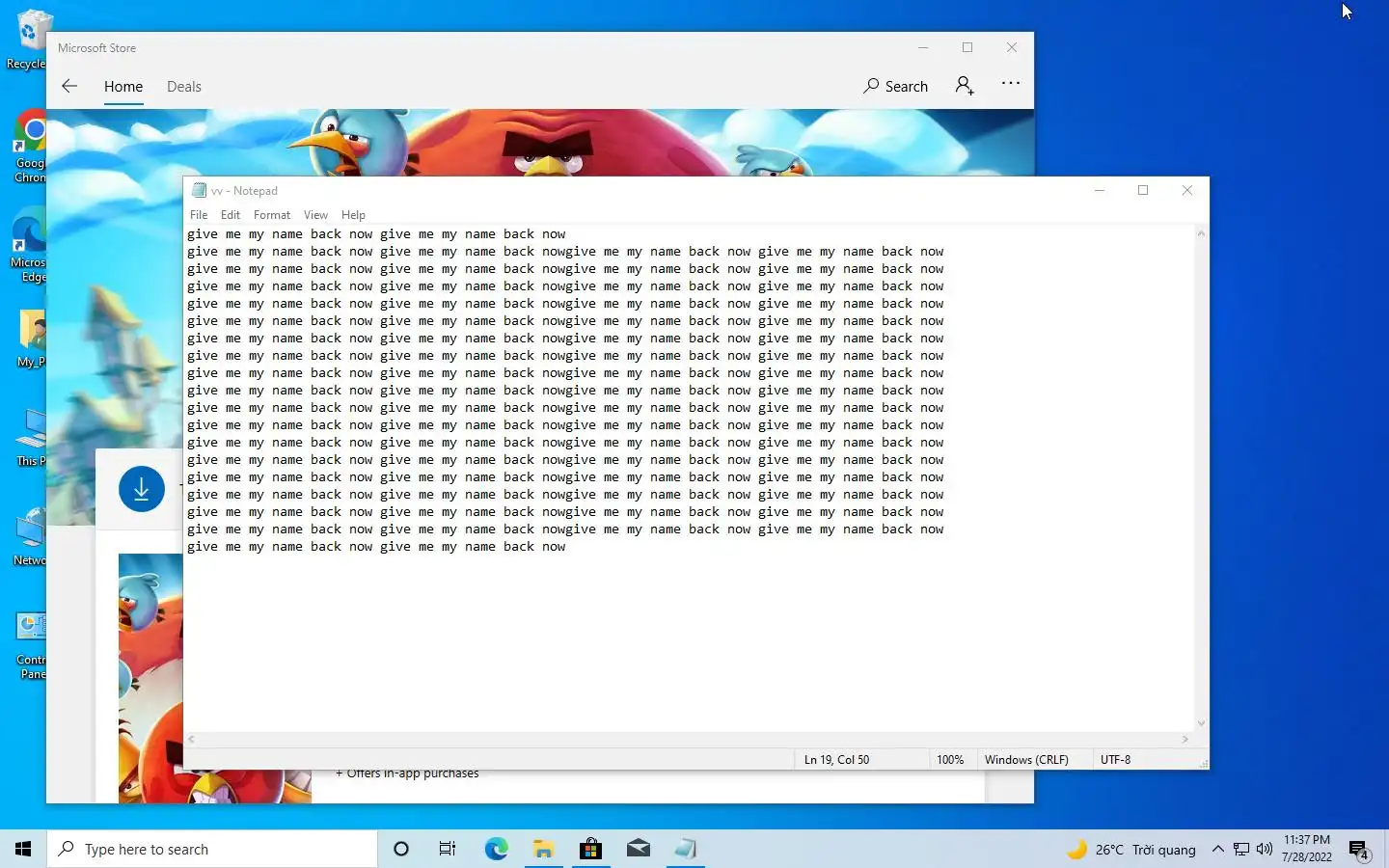Open the notification center icon
The width and height of the screenshot is (1389, 868).
[x=1360, y=850]
